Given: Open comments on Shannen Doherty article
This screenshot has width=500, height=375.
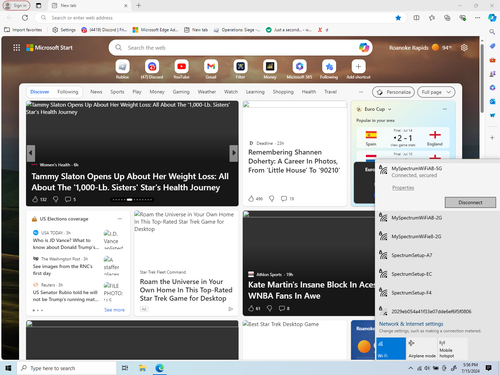Looking at the screenshot, I should pos(284,199).
